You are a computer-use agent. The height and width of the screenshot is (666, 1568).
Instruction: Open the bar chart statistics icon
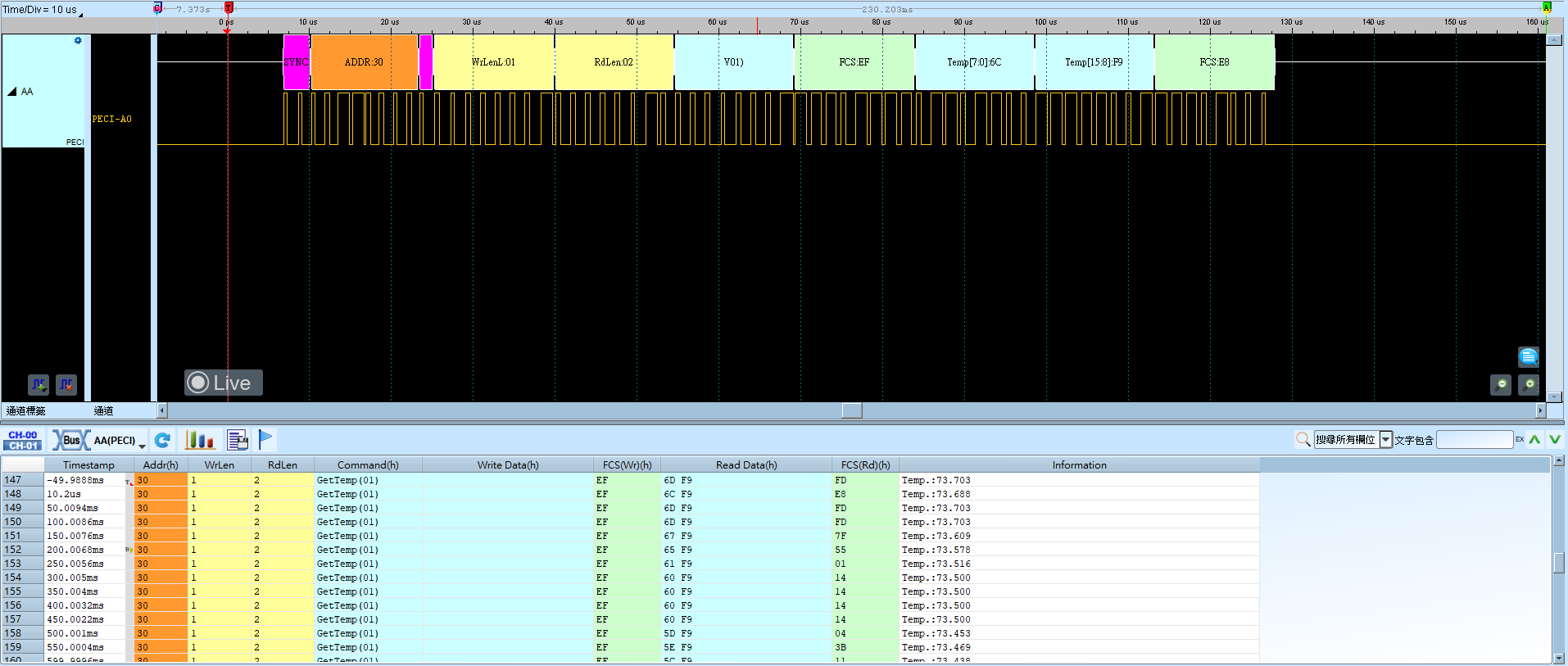pyautogui.click(x=199, y=441)
